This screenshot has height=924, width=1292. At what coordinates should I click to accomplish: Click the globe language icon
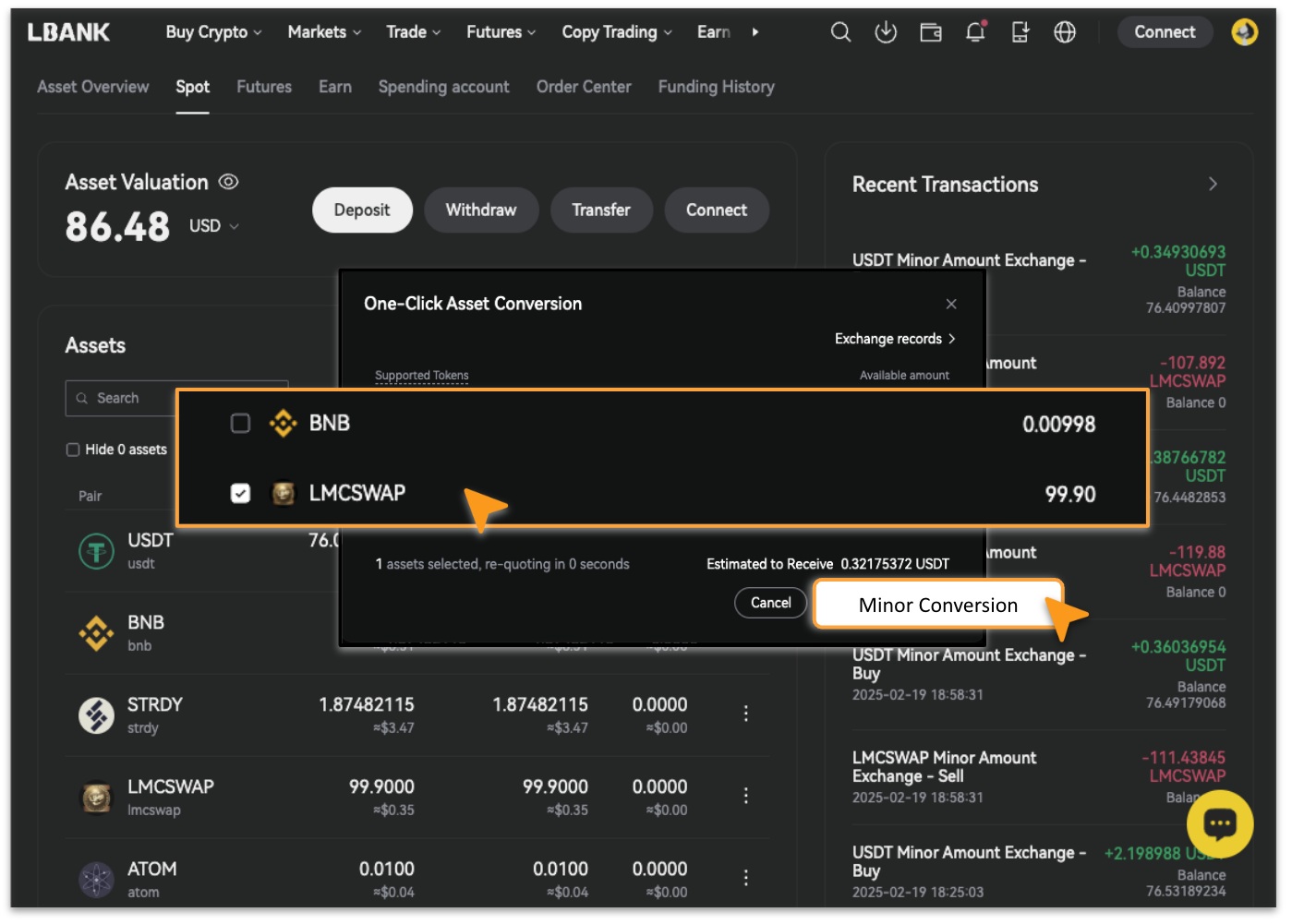click(1065, 32)
